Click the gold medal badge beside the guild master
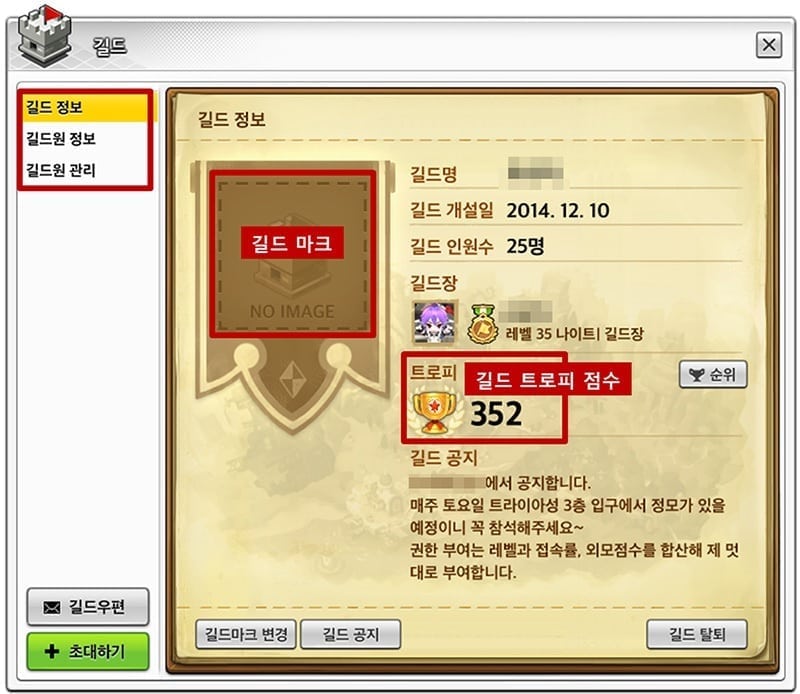Image resolution: width=800 pixels, height=694 pixels. coord(482,324)
